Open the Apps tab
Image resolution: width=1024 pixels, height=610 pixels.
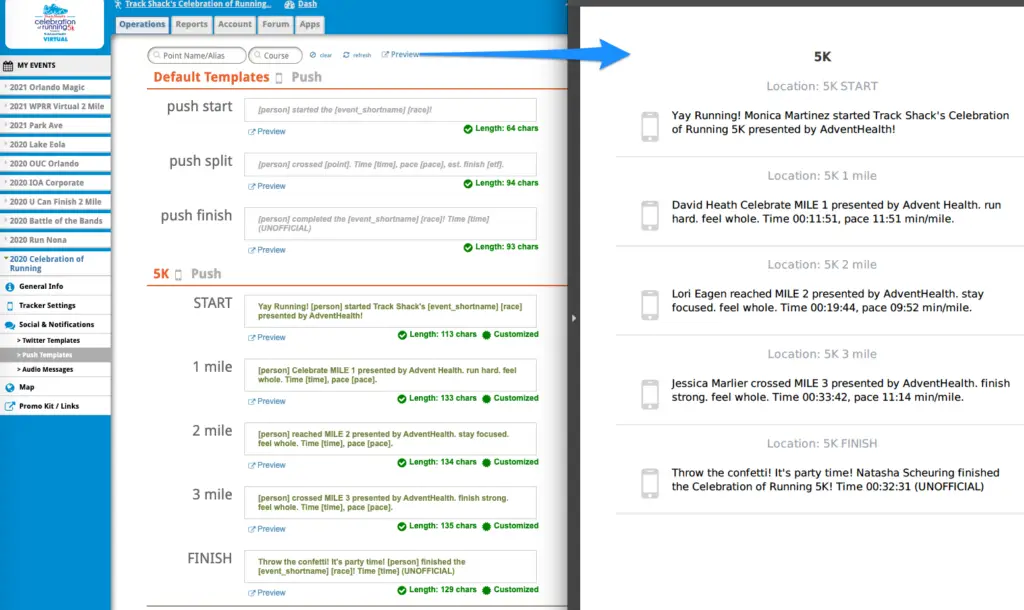click(x=310, y=24)
